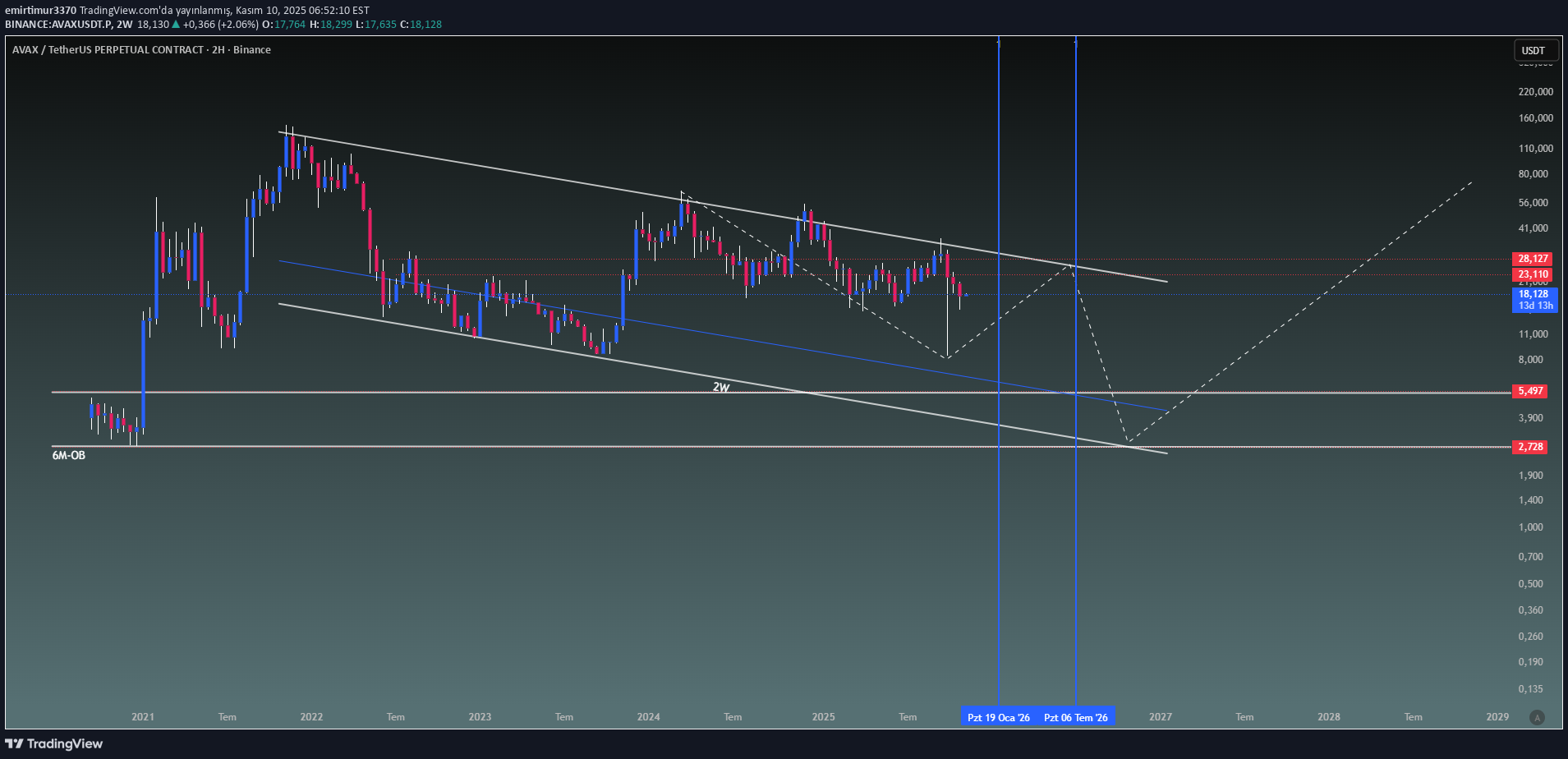Select the 2W text label on chart
The width and height of the screenshot is (1568, 759).
click(720, 387)
